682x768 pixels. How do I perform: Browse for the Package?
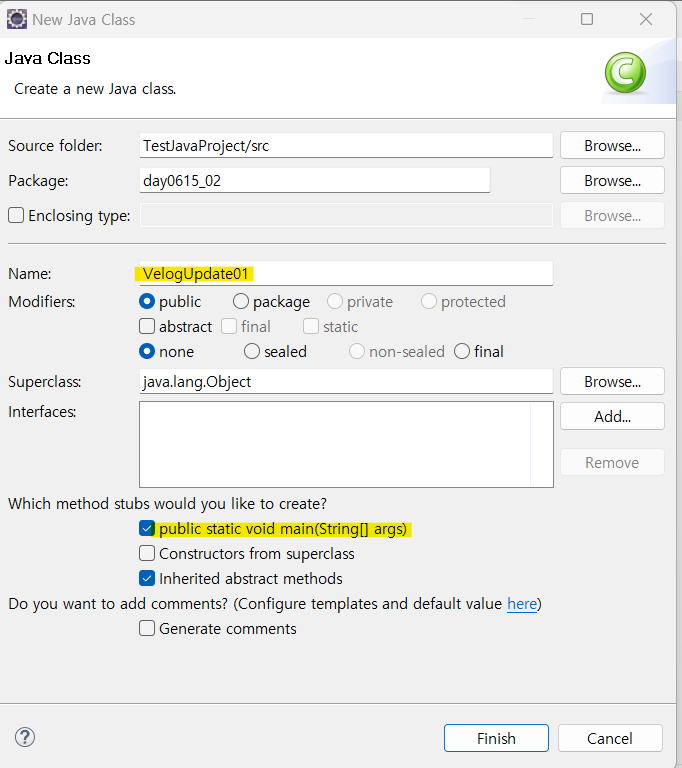coord(612,180)
